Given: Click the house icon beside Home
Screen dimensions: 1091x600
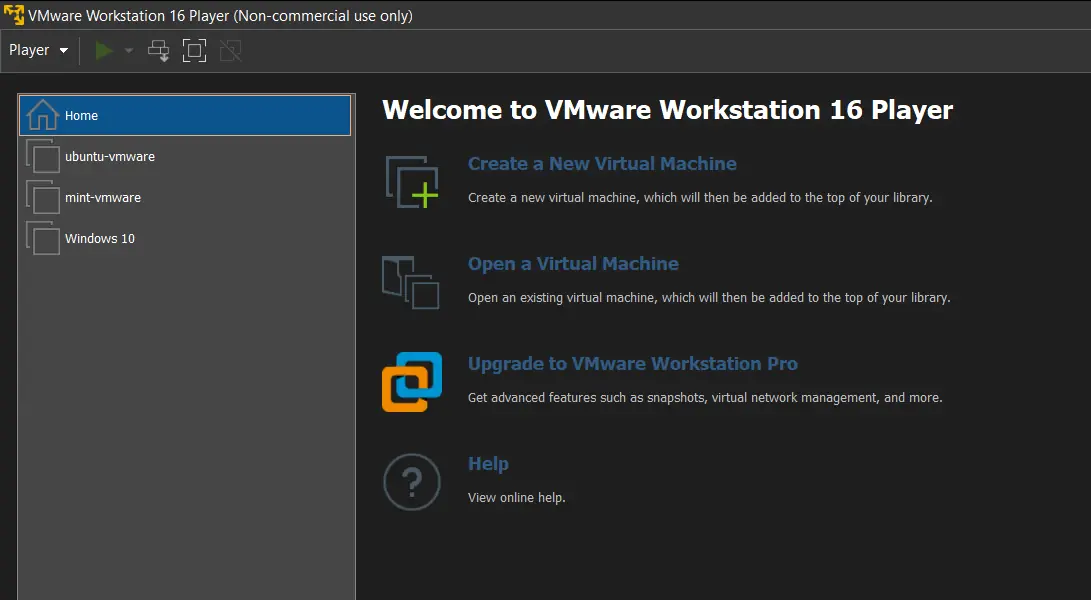Looking at the screenshot, I should [42, 115].
